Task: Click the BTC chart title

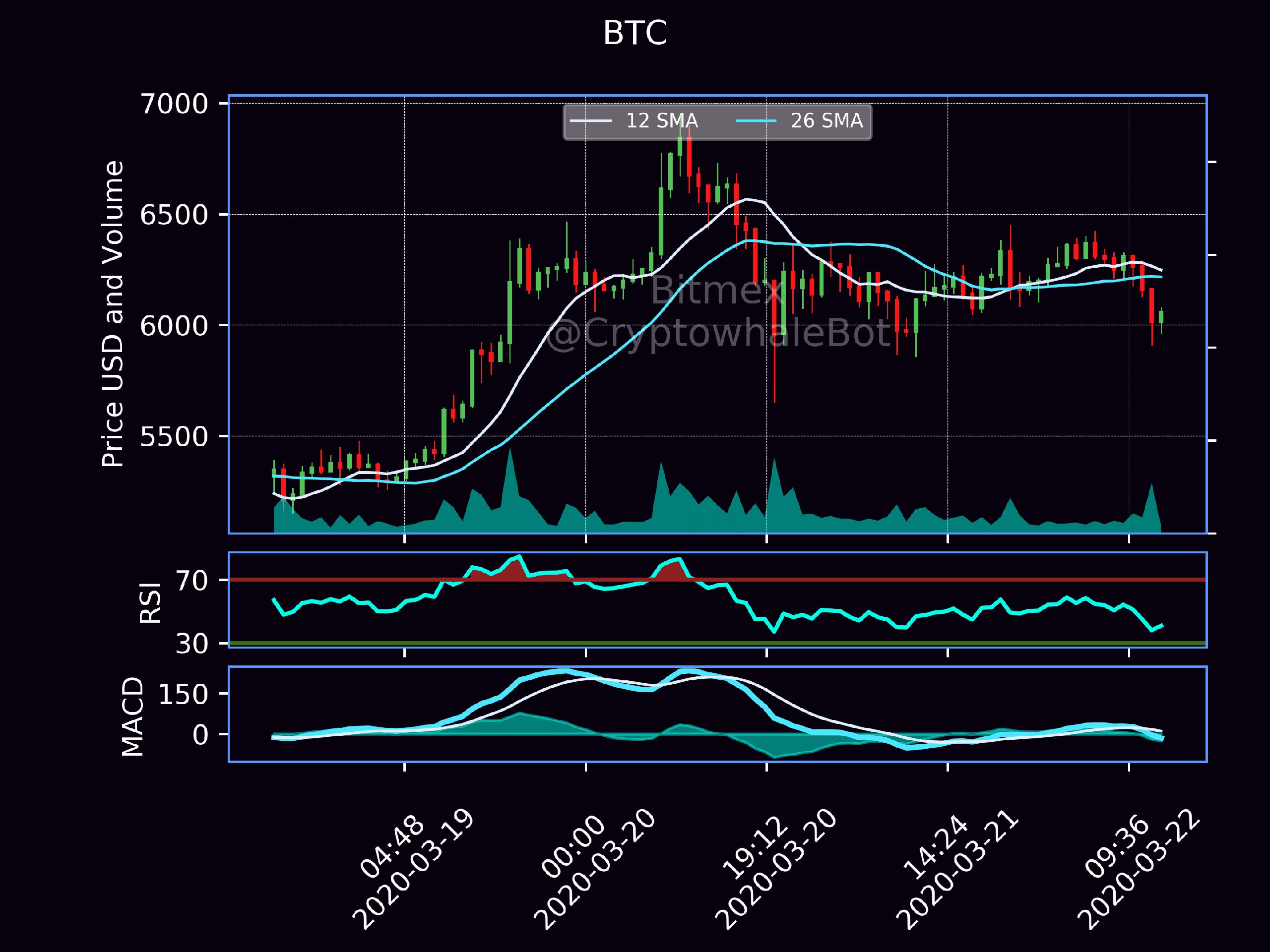Action: (x=635, y=33)
